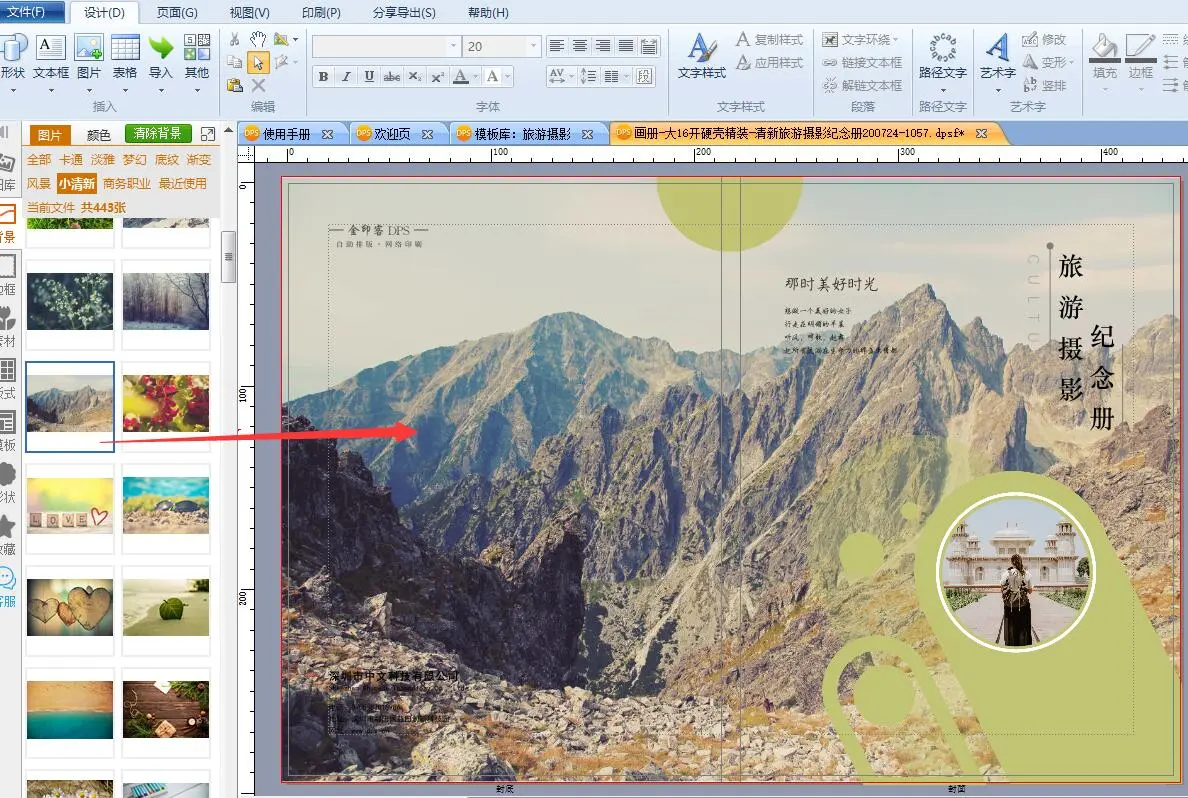Click the scissors cut icon
The image size is (1188, 798).
tap(235, 39)
